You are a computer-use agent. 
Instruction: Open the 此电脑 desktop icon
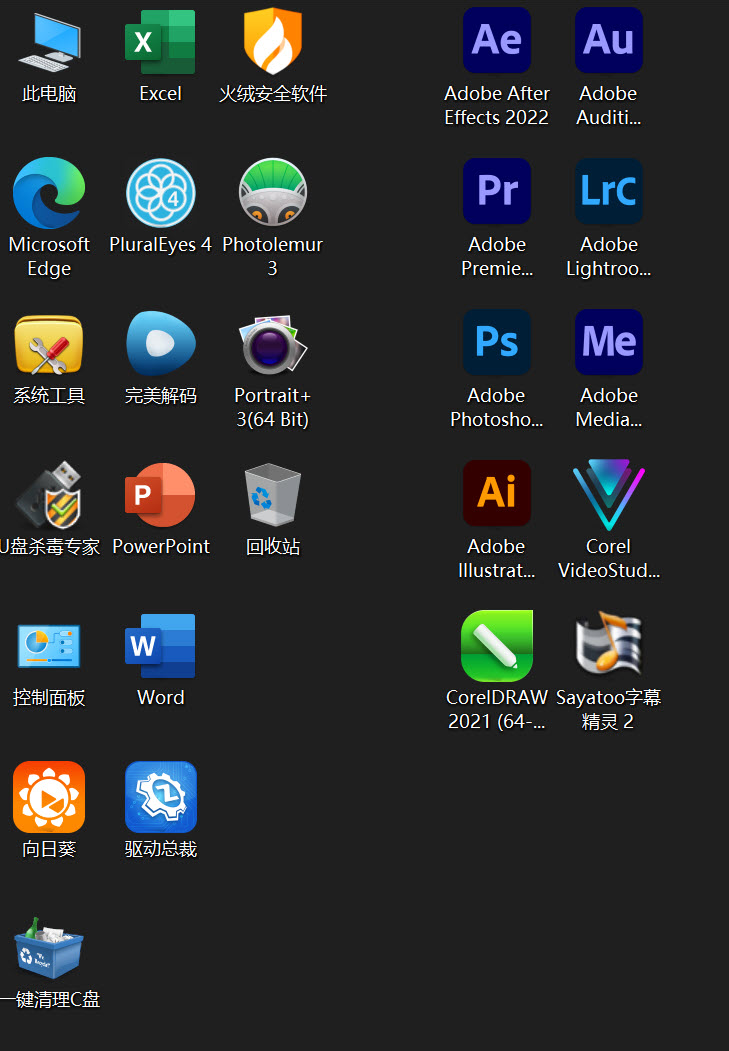(49, 42)
